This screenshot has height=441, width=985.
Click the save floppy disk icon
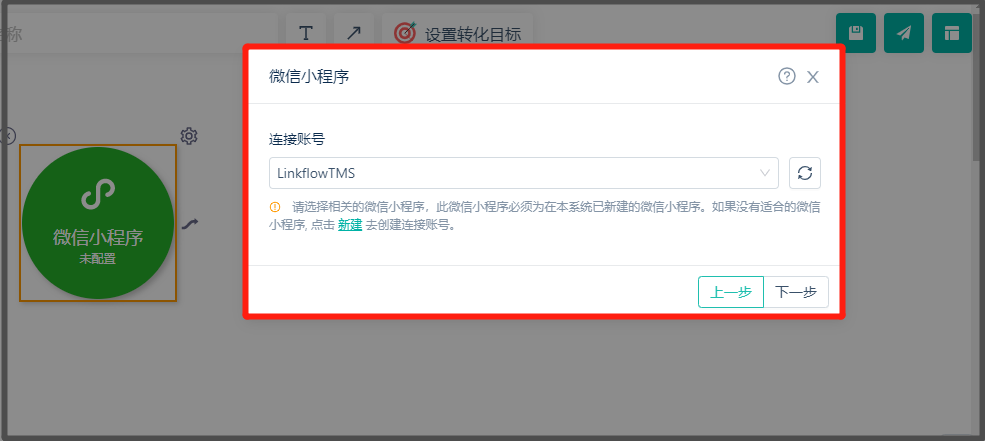click(856, 33)
